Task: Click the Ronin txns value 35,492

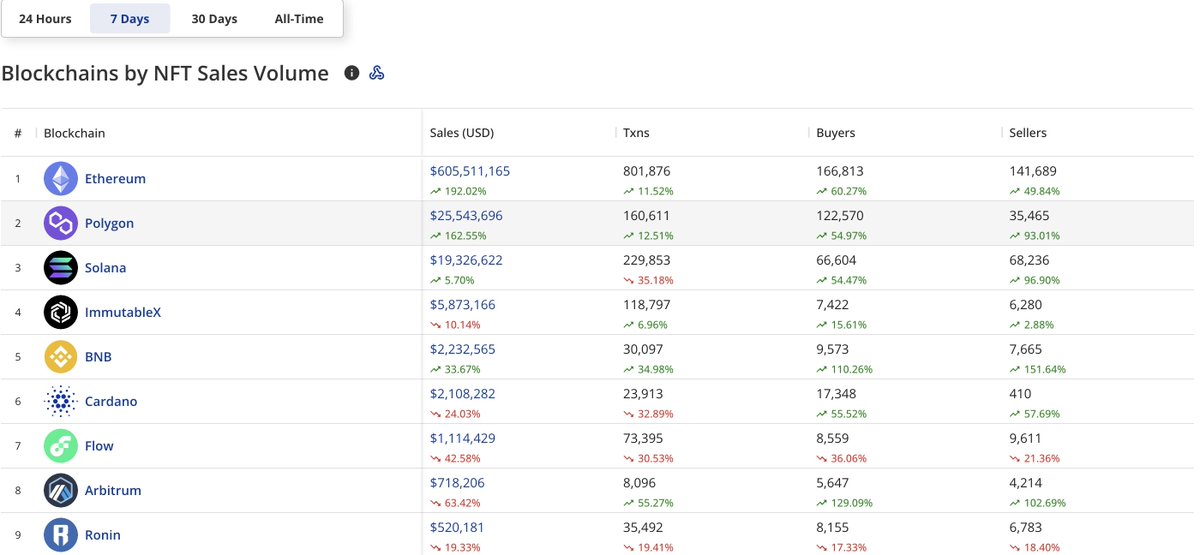Action: coord(643,527)
